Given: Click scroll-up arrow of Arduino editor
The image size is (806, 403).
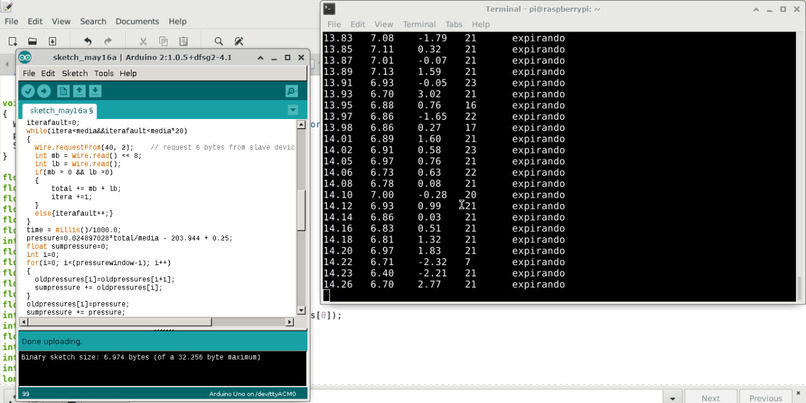Looking at the screenshot, I should [301, 125].
